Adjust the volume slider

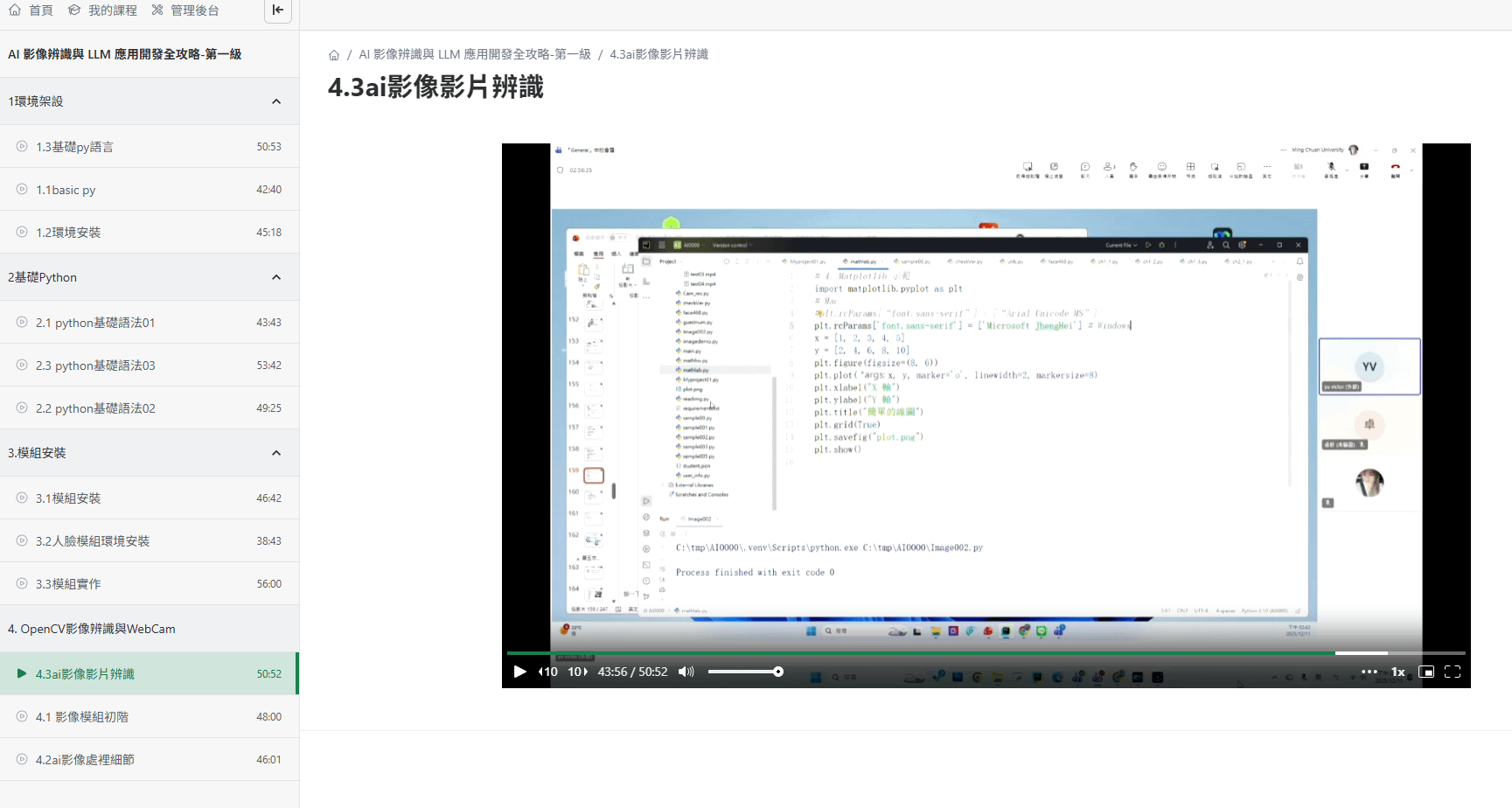pos(745,672)
